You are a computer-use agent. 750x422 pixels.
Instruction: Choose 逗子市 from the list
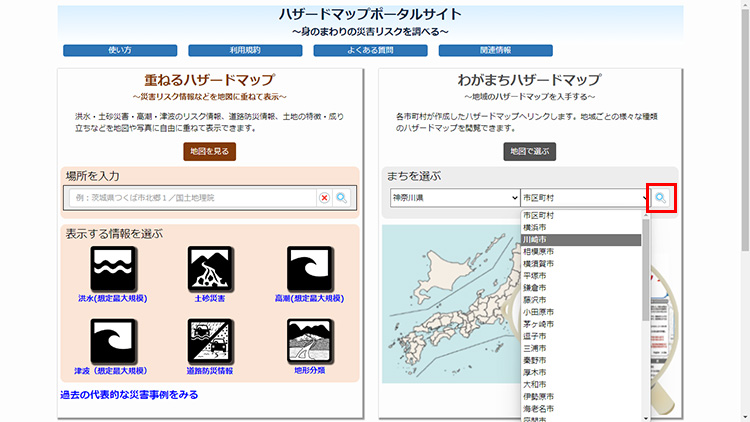[x=581, y=336]
